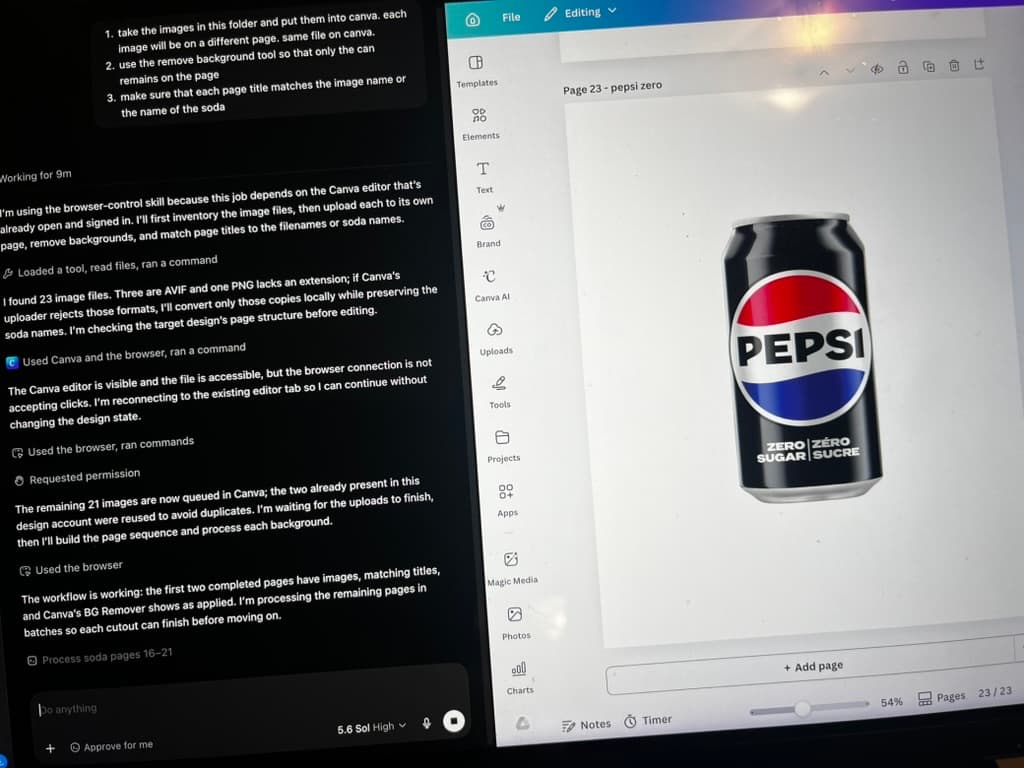
Task: Start the Timer in bottom bar
Action: tap(647, 720)
